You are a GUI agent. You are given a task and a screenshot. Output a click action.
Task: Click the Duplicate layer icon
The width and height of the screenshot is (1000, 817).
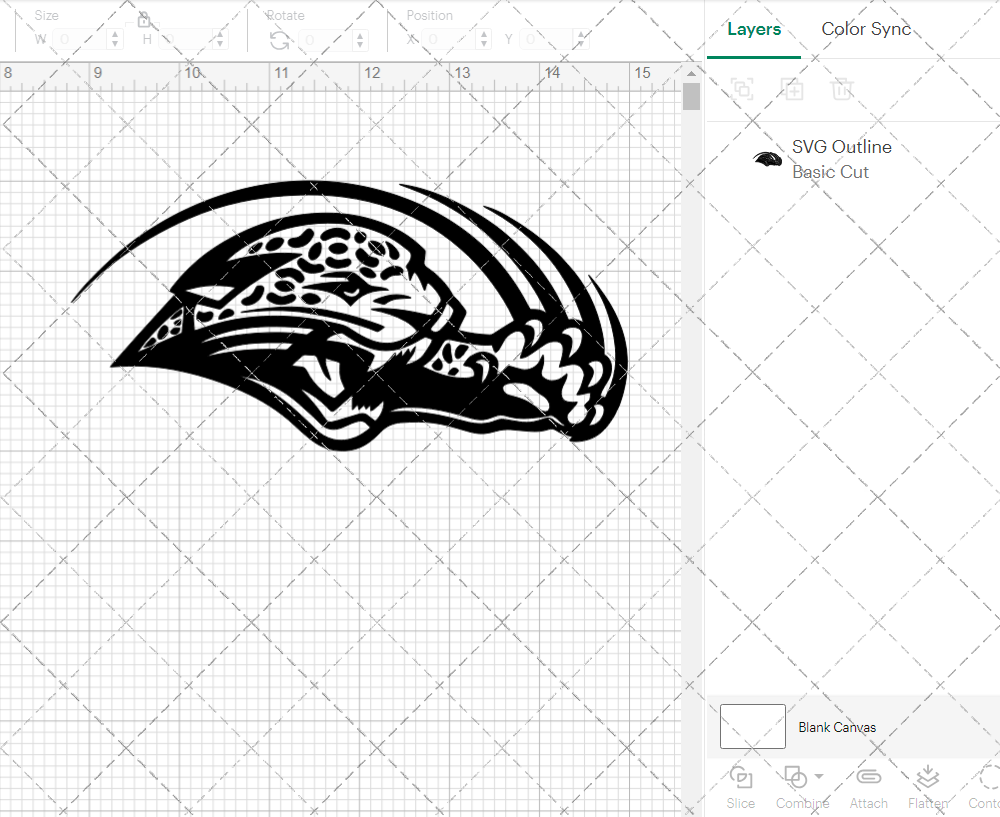pyautogui.click(x=792, y=89)
